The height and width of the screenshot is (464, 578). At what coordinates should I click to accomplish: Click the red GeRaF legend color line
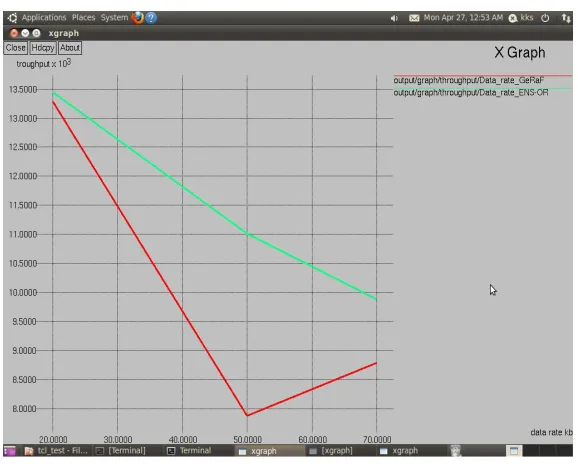(483, 75)
